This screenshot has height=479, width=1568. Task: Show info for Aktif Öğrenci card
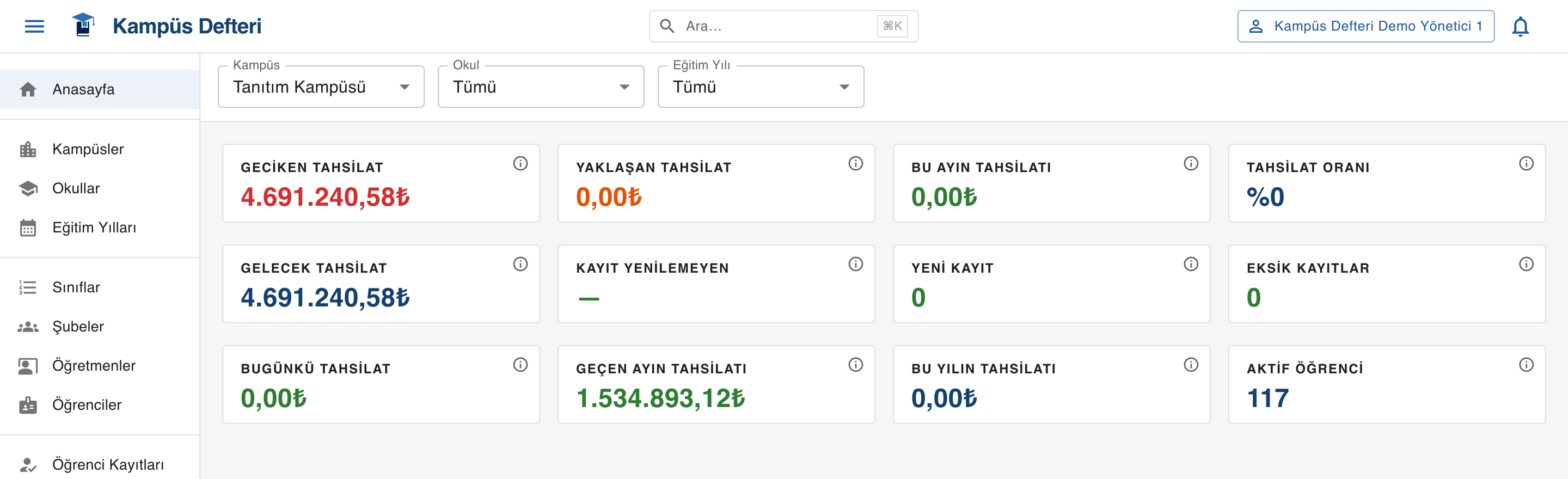coord(1527,365)
